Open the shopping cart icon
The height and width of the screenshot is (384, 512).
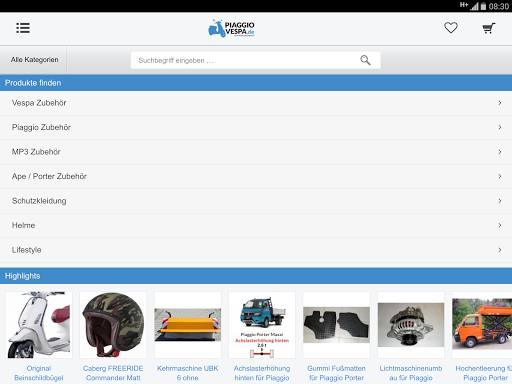(x=489, y=28)
